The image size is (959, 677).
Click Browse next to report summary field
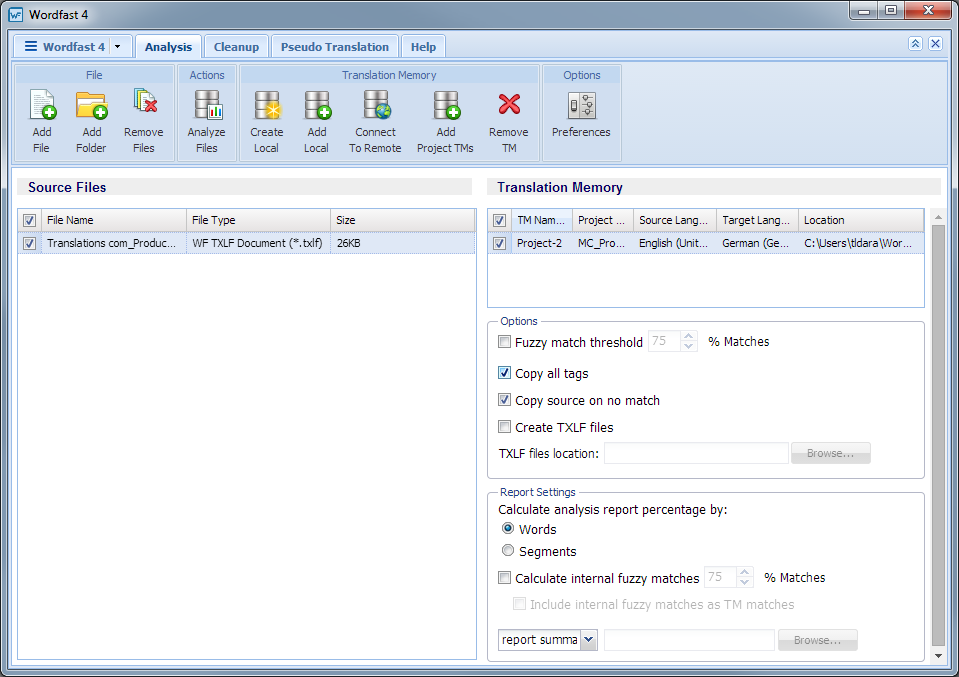pyautogui.click(x=817, y=640)
